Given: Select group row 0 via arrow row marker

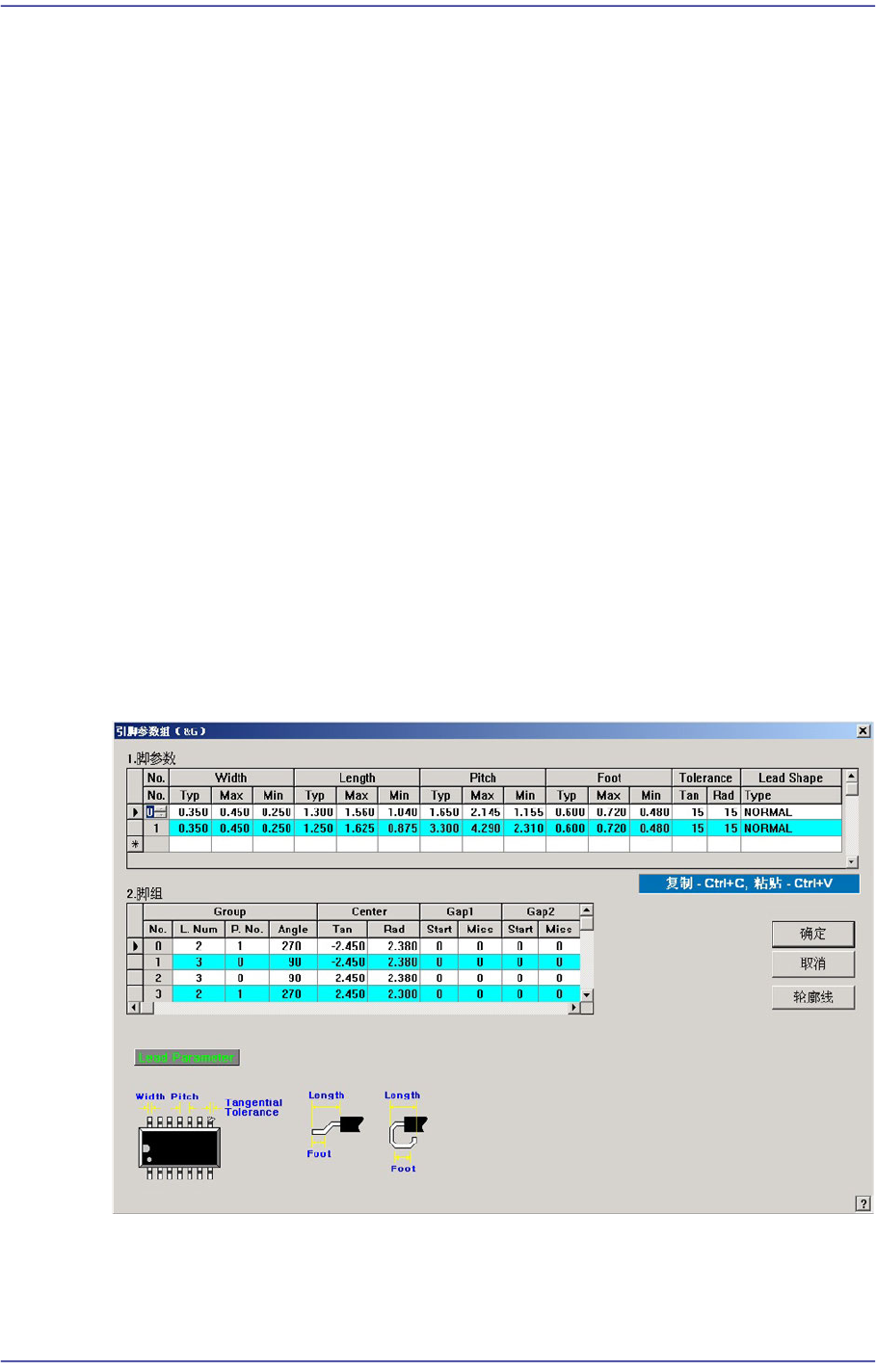Looking at the screenshot, I should (x=135, y=946).
